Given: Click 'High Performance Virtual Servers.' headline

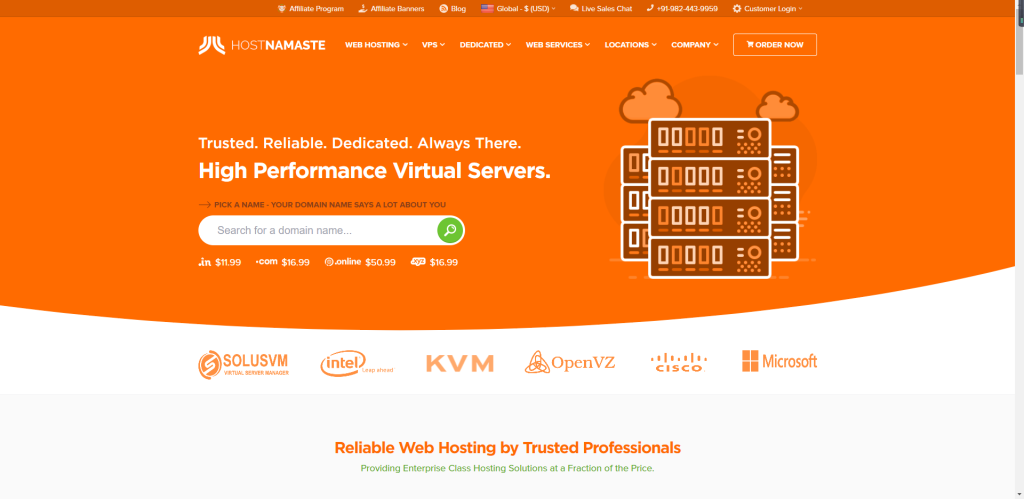Looking at the screenshot, I should (374, 170).
